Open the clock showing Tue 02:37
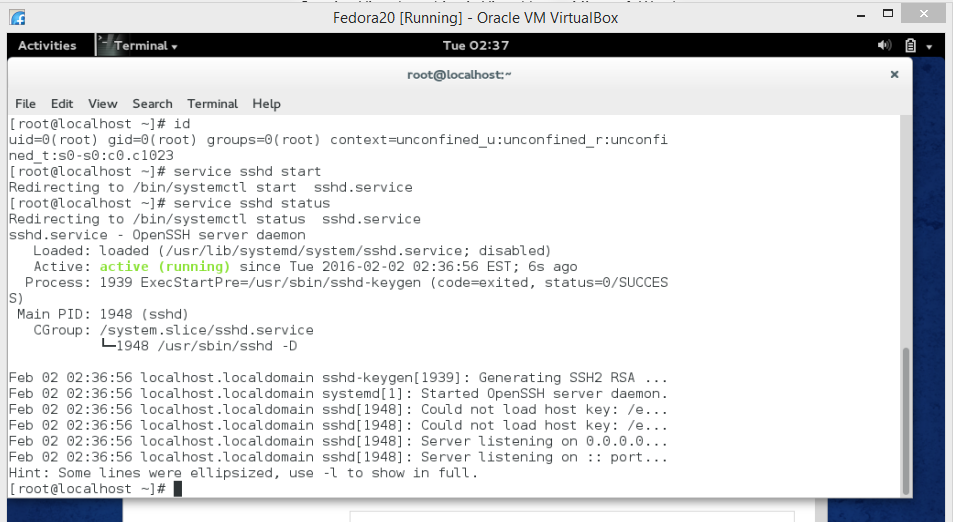This screenshot has height=522, width=953. [476, 46]
